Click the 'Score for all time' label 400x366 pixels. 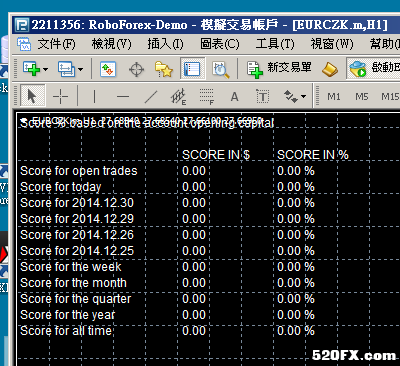(x=66, y=331)
